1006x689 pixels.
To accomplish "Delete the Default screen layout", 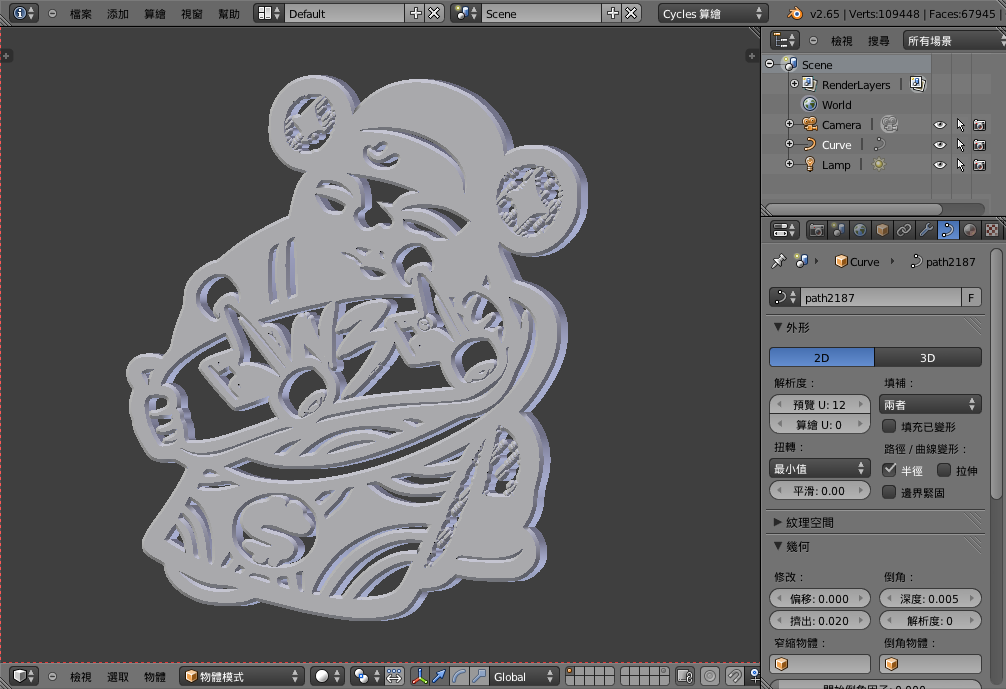I will point(434,13).
